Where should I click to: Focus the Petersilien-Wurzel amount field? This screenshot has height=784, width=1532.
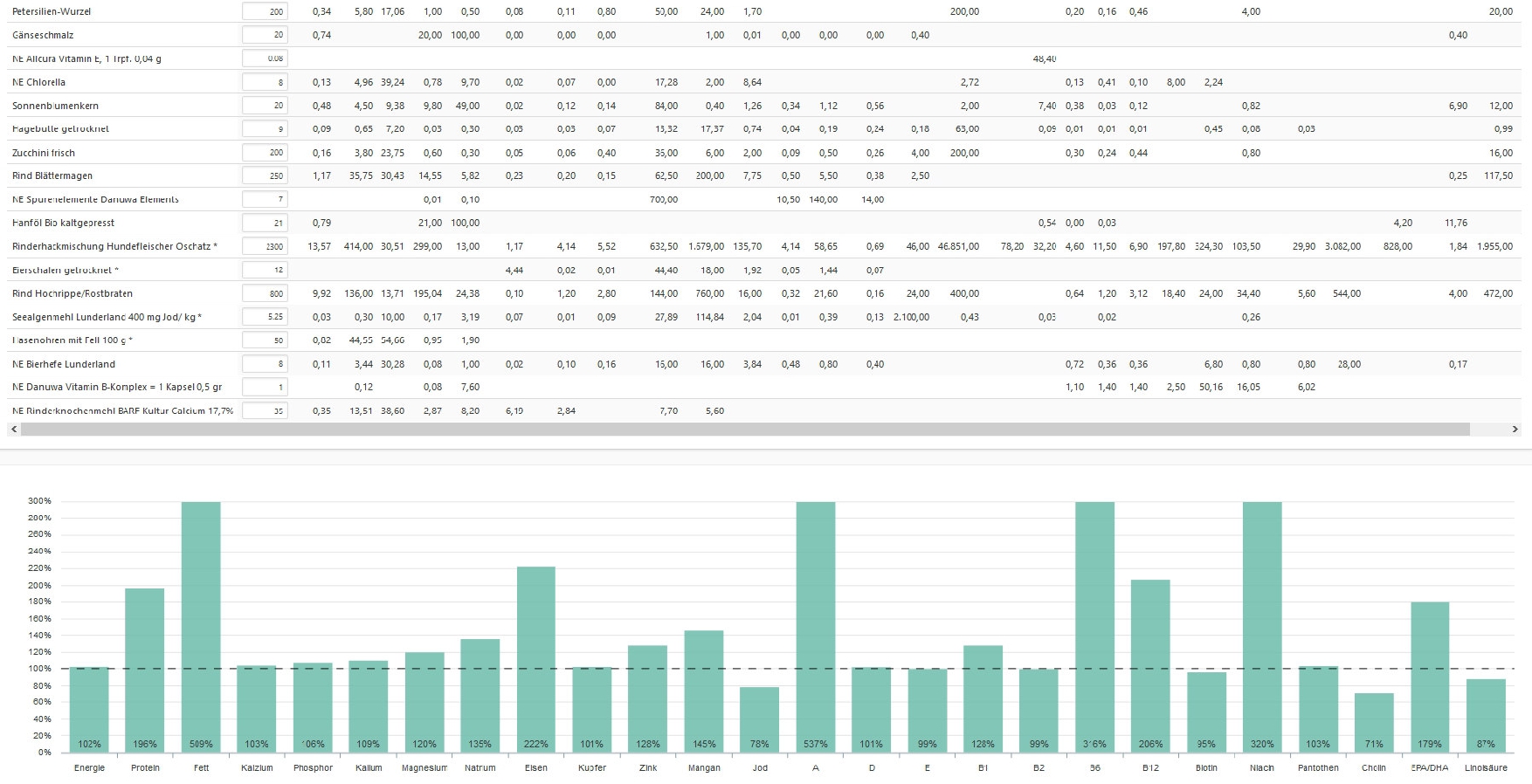tap(265, 11)
